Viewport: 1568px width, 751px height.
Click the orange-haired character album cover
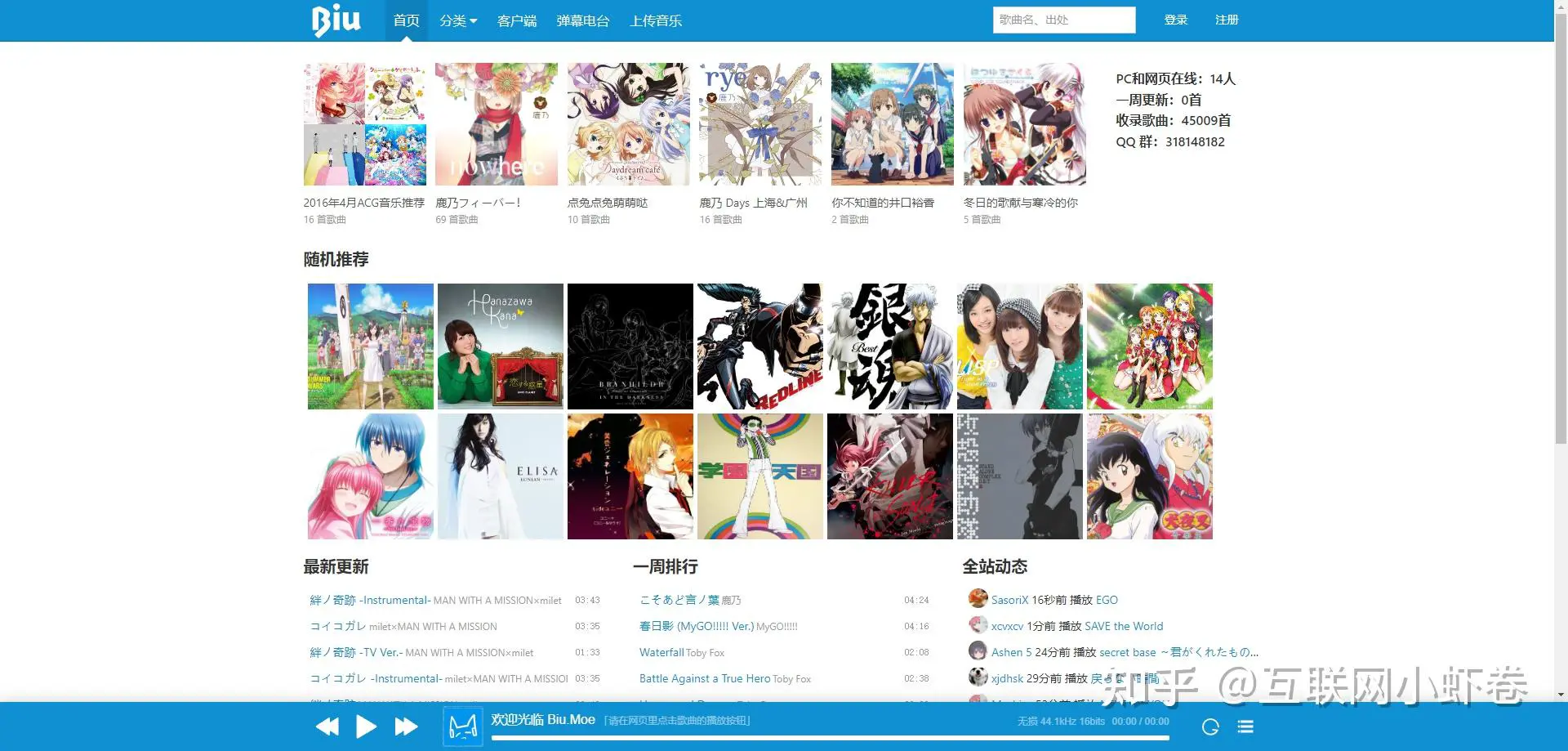pyautogui.click(x=630, y=476)
